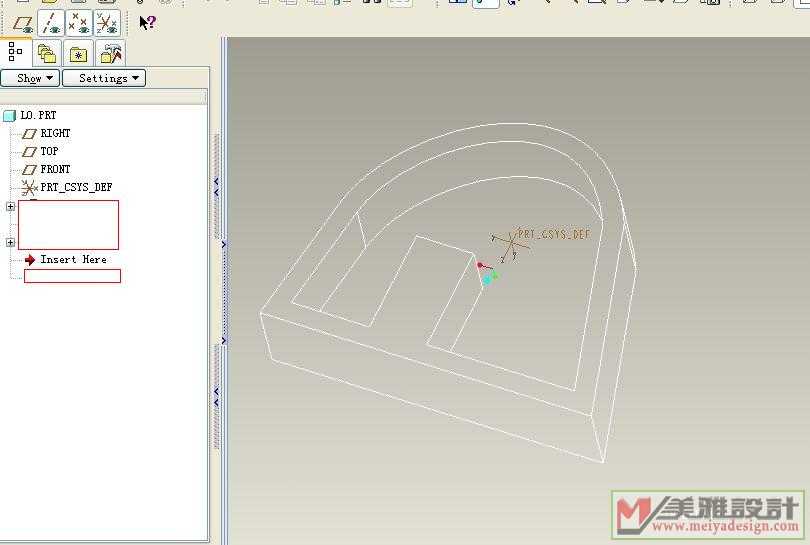This screenshot has width=810, height=545.
Task: Open the Show dropdown menu
Action: (x=30, y=78)
